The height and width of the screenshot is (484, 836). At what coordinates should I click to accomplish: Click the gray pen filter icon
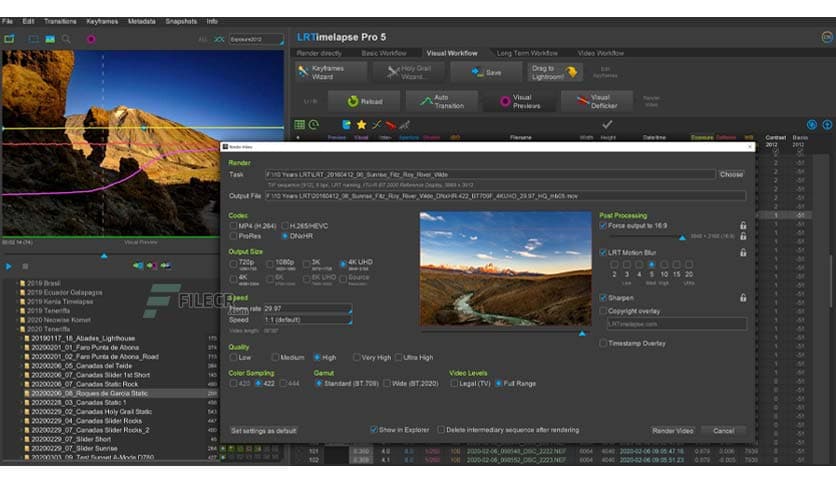(405, 125)
